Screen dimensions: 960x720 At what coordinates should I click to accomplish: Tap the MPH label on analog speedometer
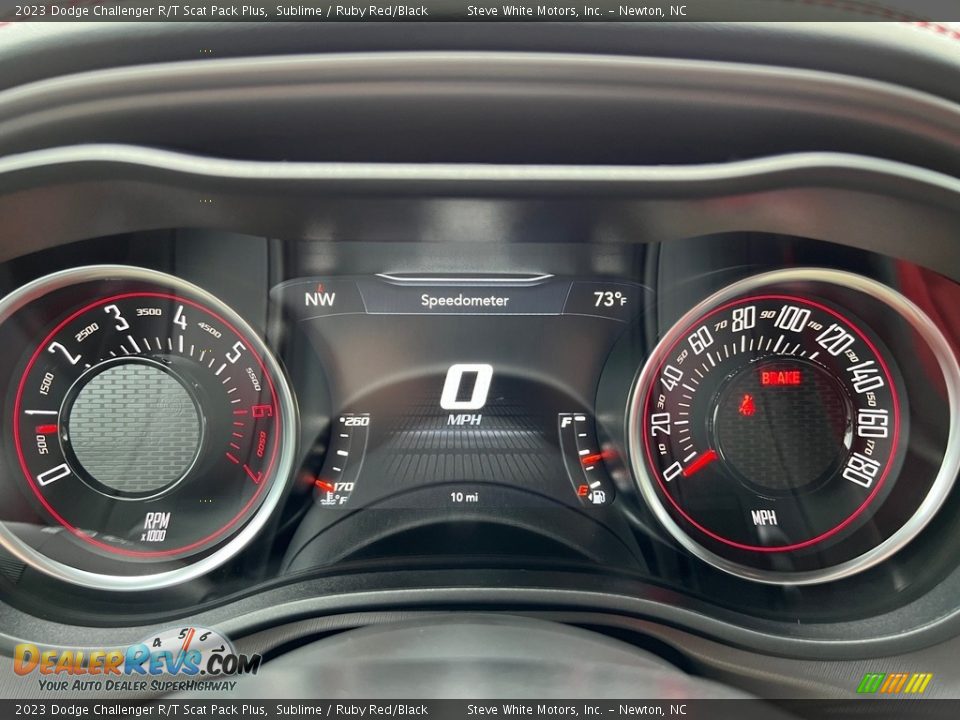pyautogui.click(x=764, y=518)
